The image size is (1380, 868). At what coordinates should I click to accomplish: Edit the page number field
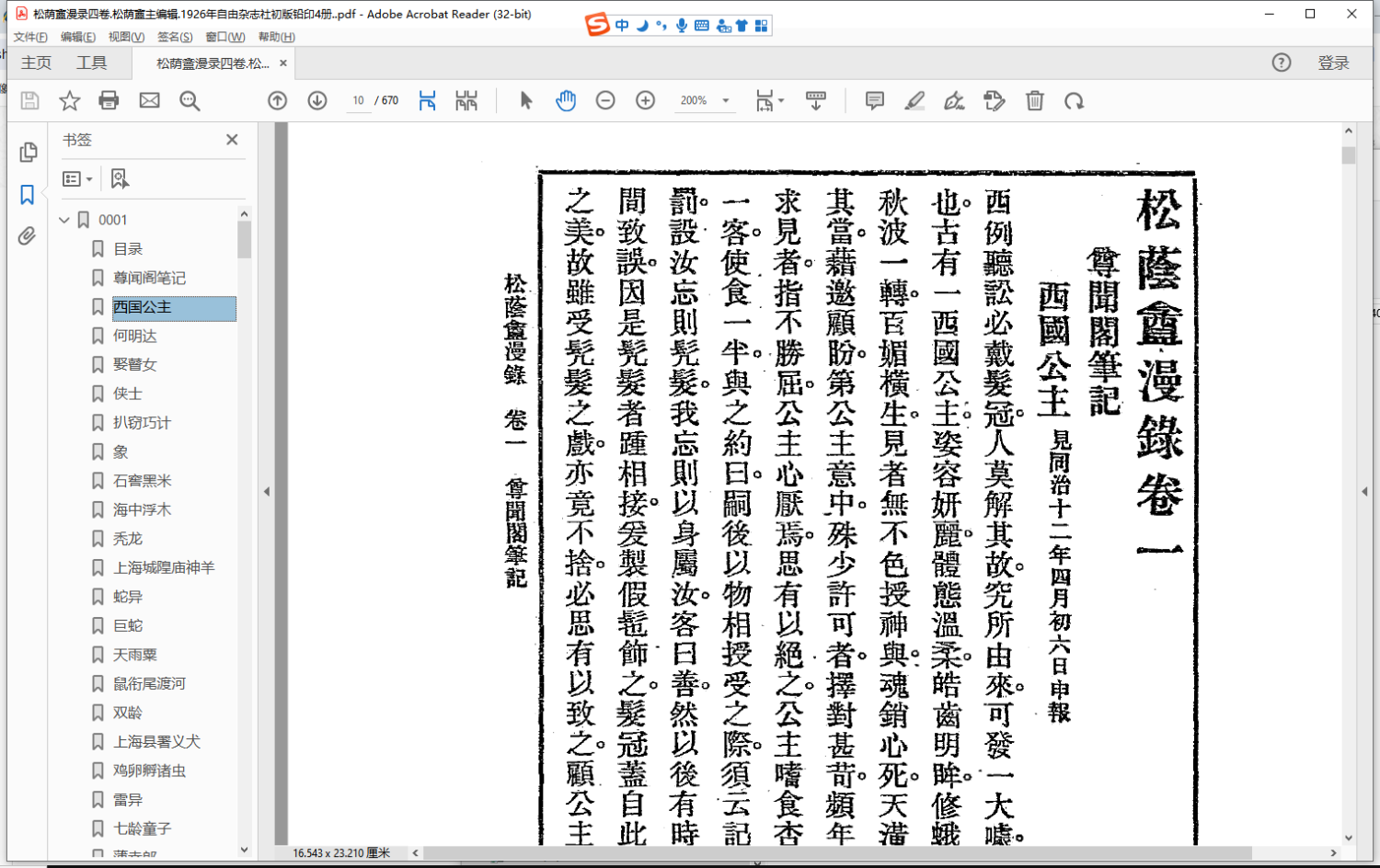[x=358, y=101]
